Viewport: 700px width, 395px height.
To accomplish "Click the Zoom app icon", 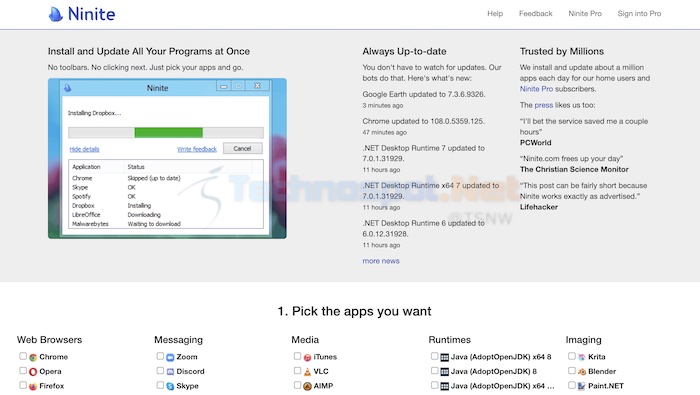I will click(x=170, y=357).
